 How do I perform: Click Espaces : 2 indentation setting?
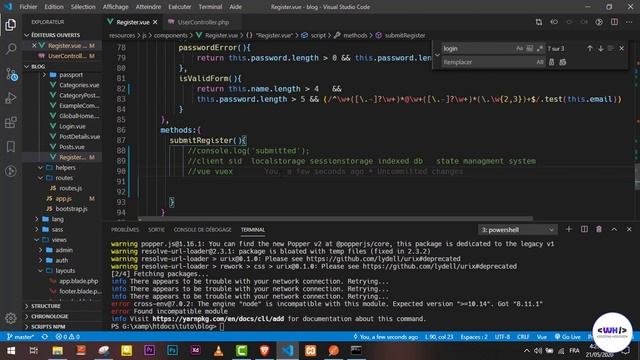click(474, 337)
